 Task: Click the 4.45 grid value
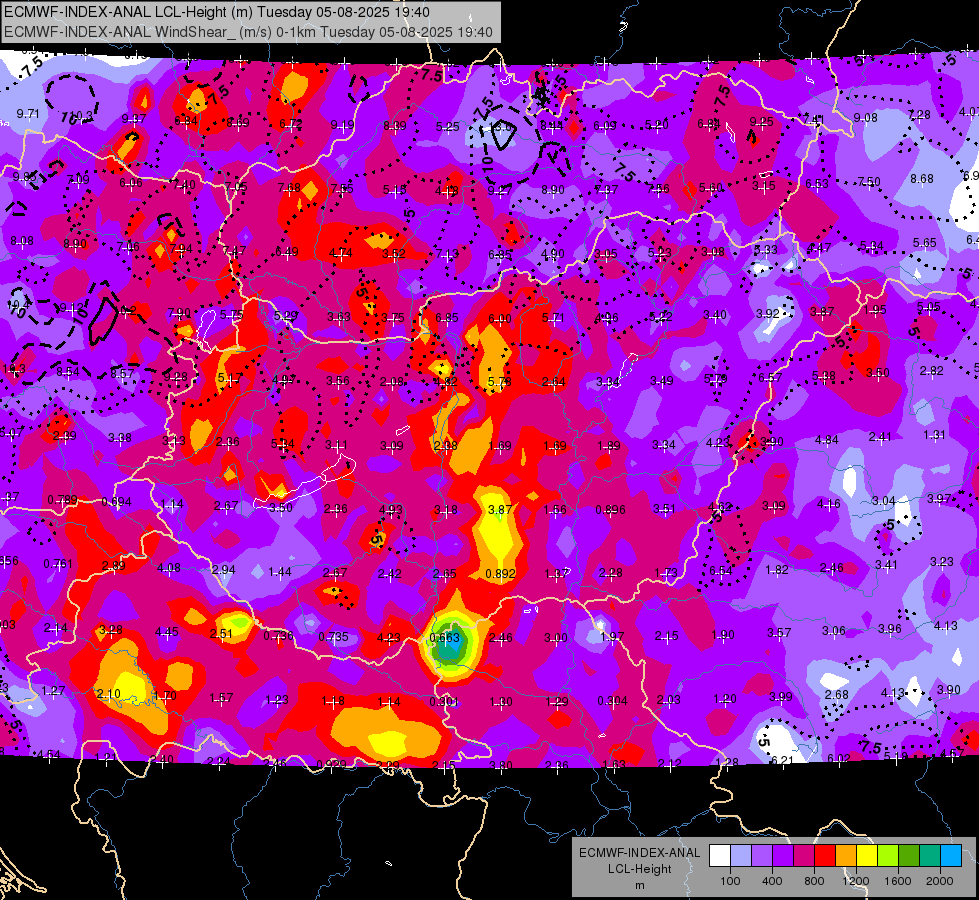(167, 631)
